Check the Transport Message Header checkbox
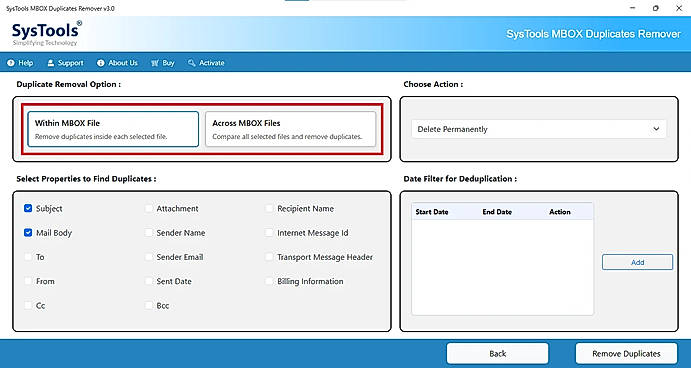 (269, 257)
